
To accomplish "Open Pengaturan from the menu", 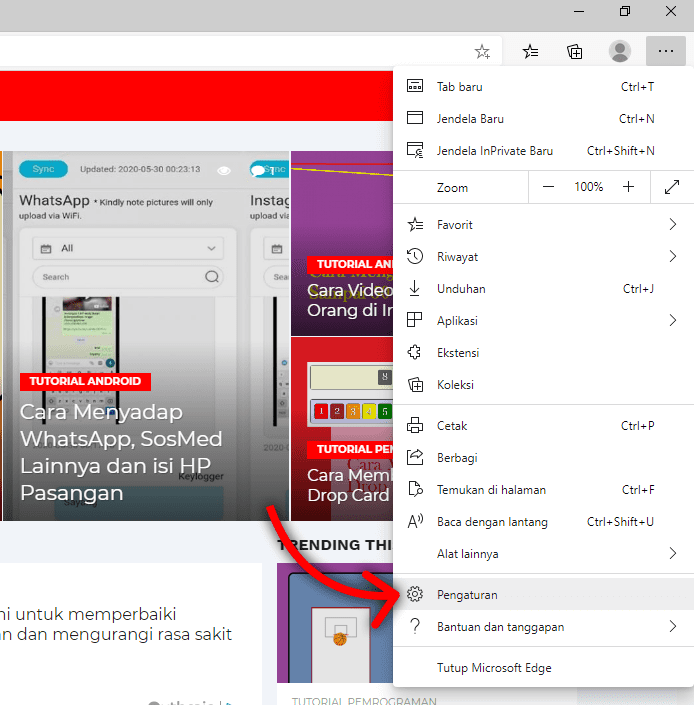I will 543,594.
